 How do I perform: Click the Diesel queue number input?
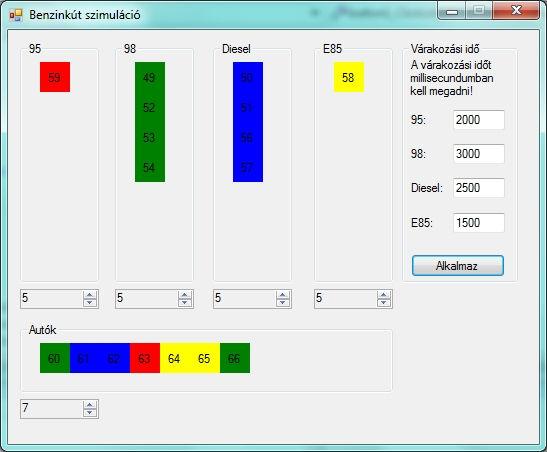coord(245,299)
